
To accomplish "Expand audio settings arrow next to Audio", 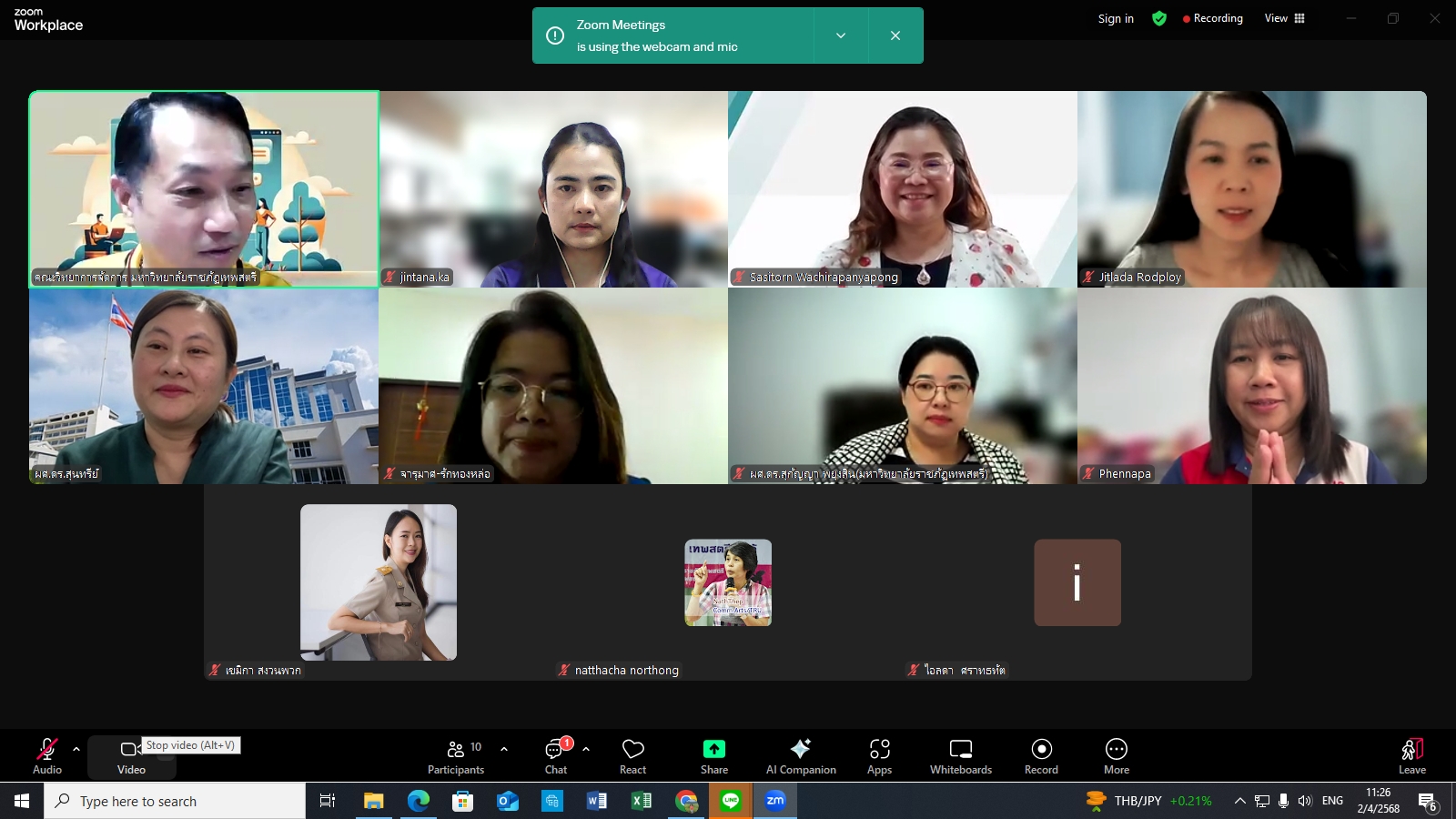I will 76,749.
